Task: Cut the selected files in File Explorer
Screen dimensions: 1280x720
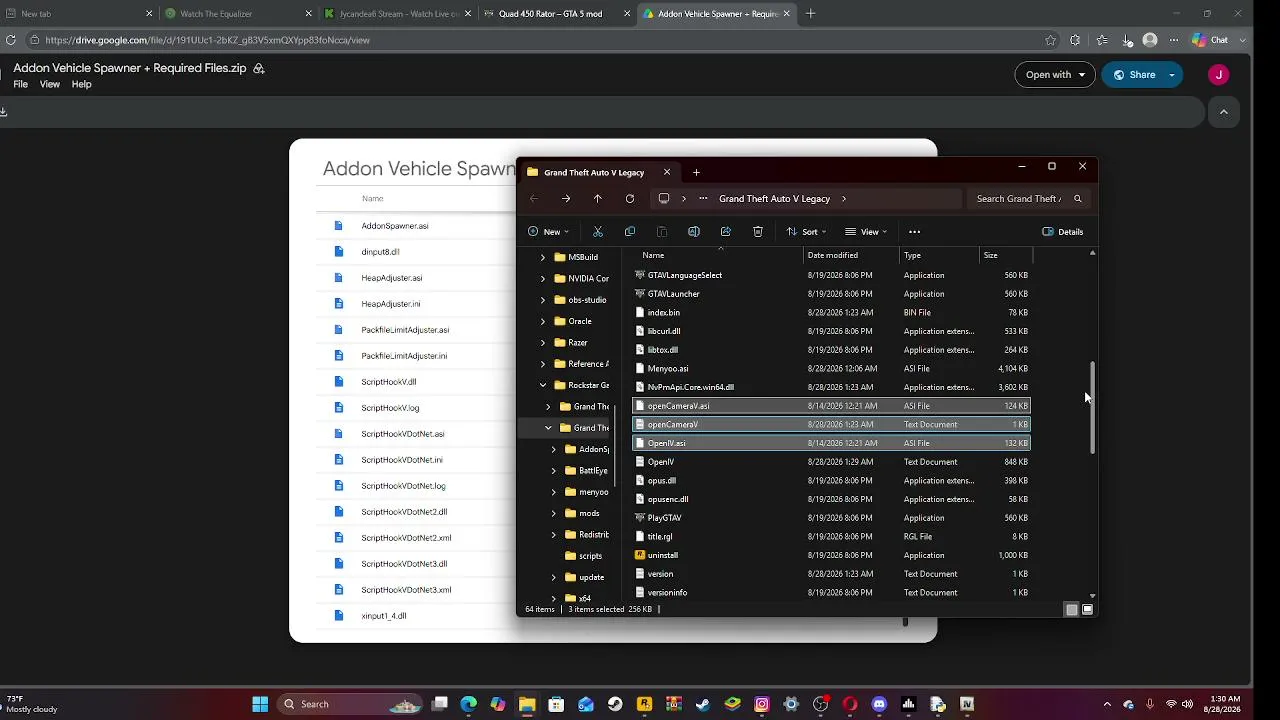Action: (598, 231)
